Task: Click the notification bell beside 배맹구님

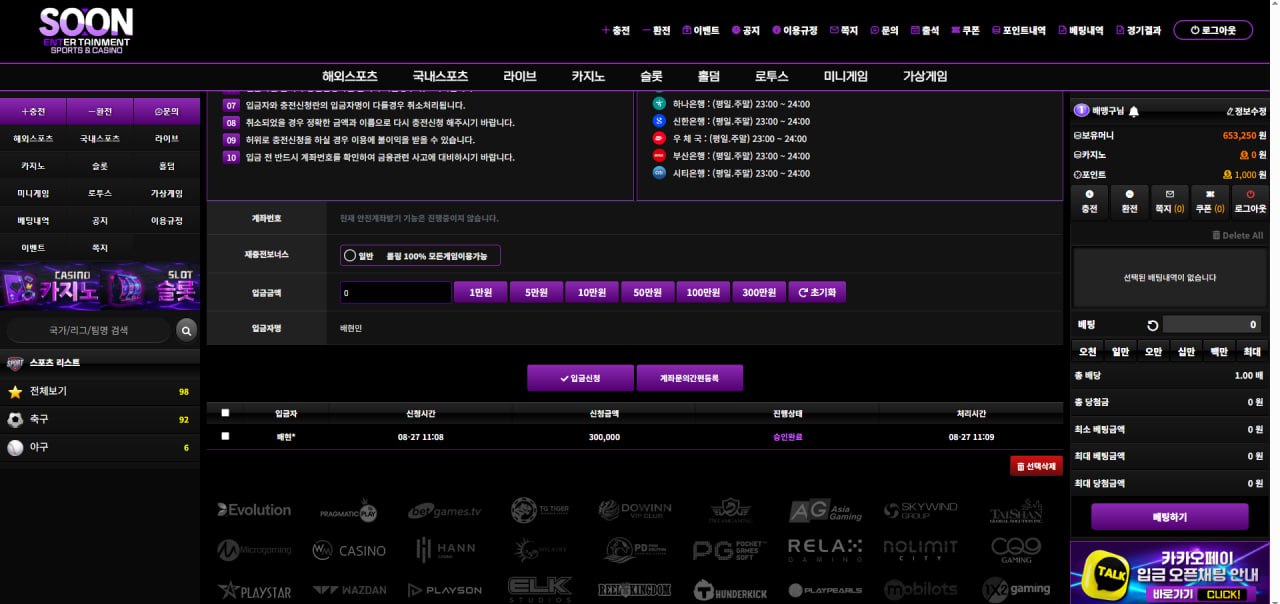Action: (x=1134, y=111)
